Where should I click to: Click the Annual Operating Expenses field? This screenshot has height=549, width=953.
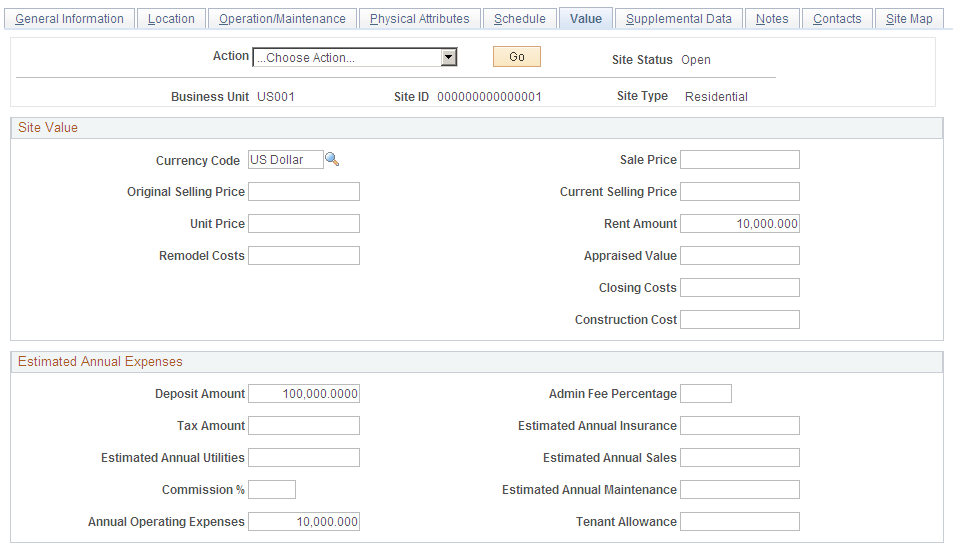(x=304, y=522)
